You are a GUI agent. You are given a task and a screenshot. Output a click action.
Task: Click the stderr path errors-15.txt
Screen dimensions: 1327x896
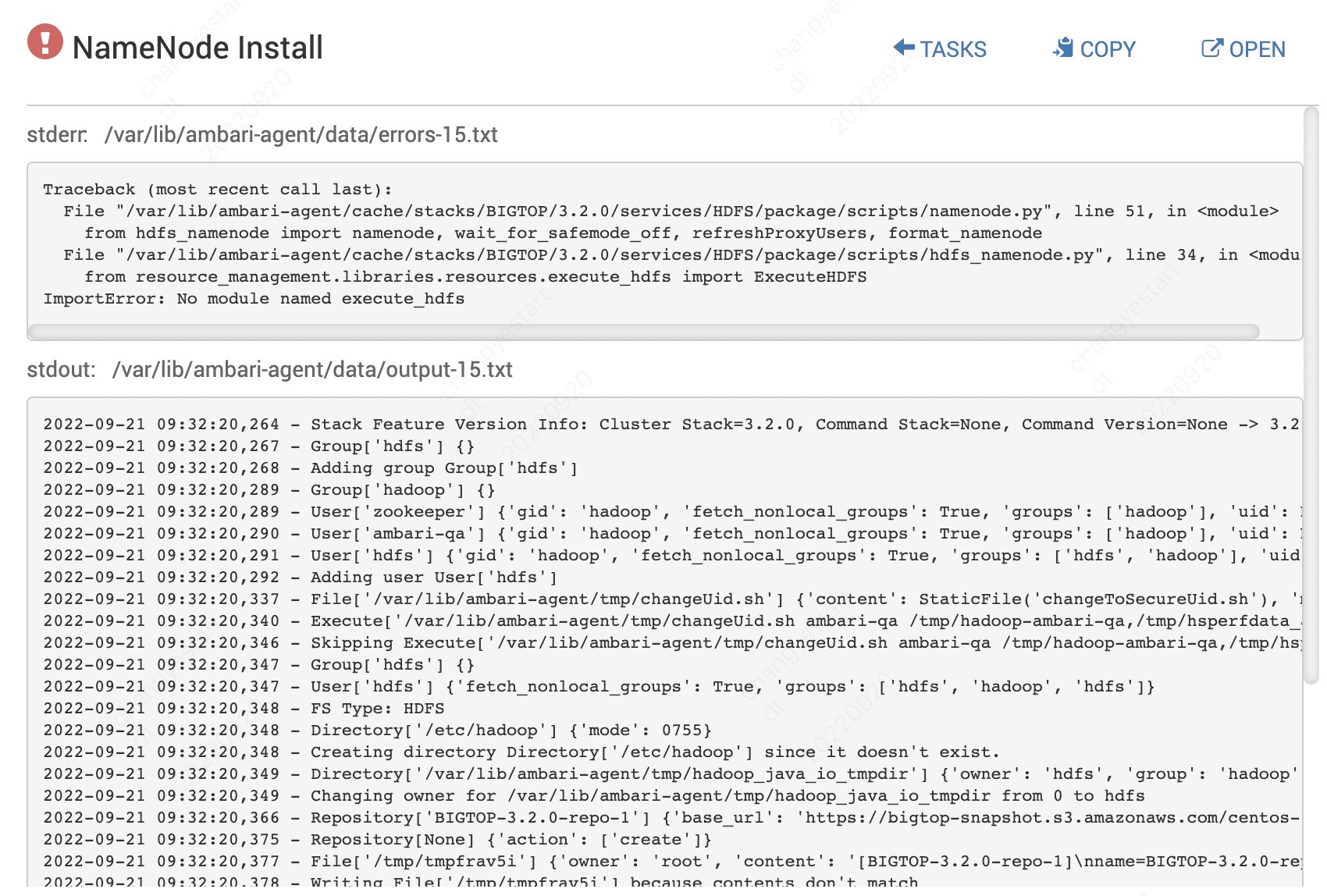point(301,135)
